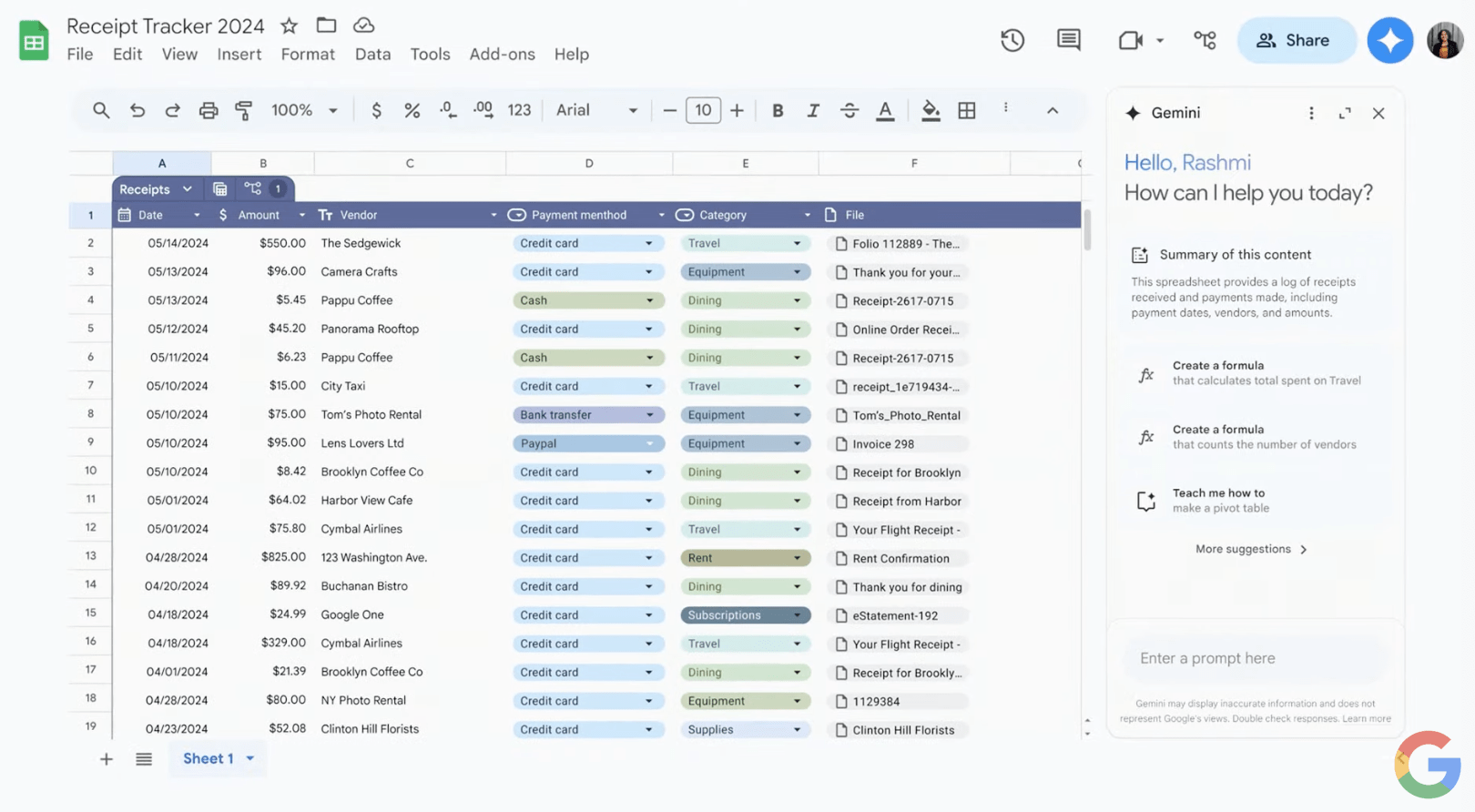
Task: Star the Receipt Tracker 2024 document
Action: click(x=289, y=25)
